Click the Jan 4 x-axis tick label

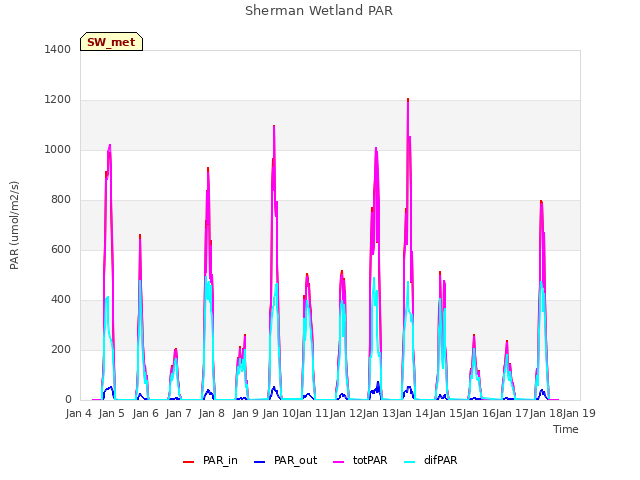(78, 413)
